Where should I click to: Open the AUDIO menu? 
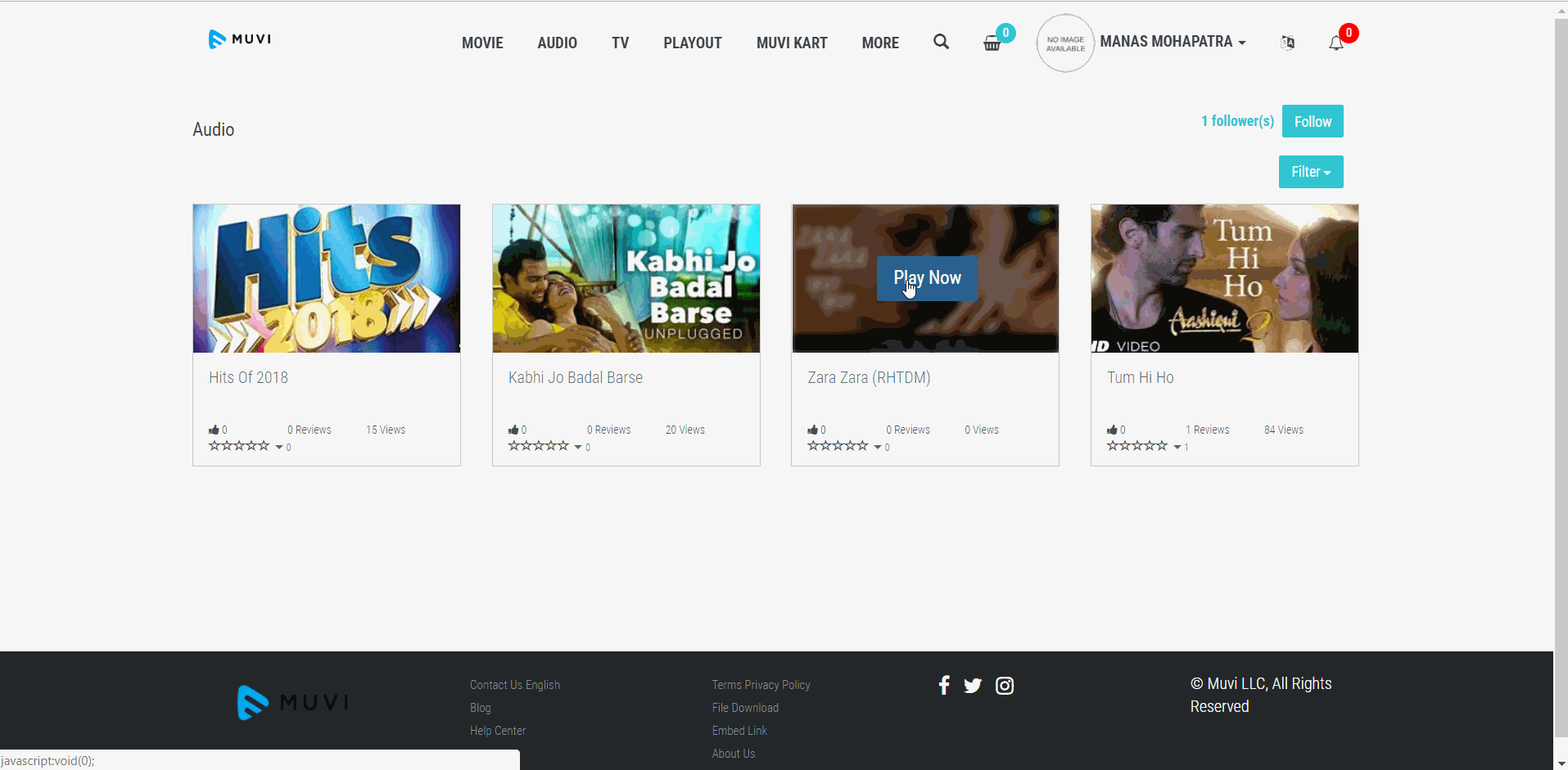point(557,43)
